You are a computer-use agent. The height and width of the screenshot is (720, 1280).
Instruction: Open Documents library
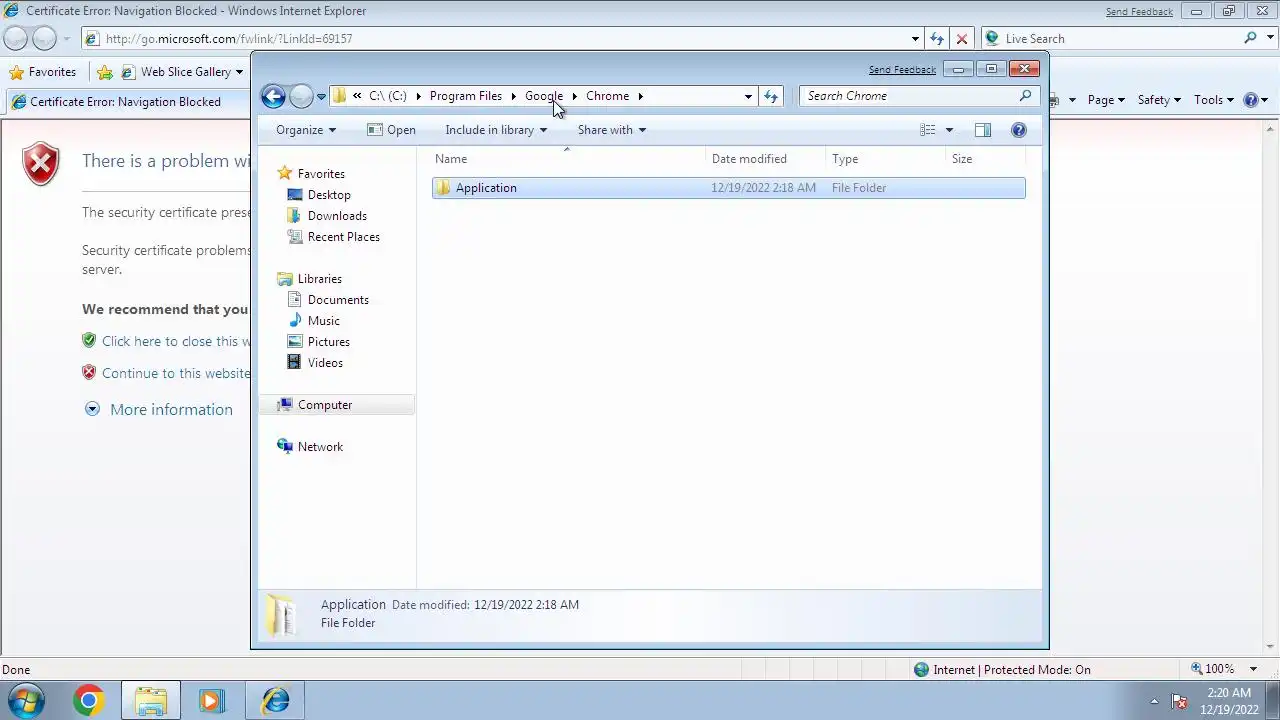tap(338, 300)
